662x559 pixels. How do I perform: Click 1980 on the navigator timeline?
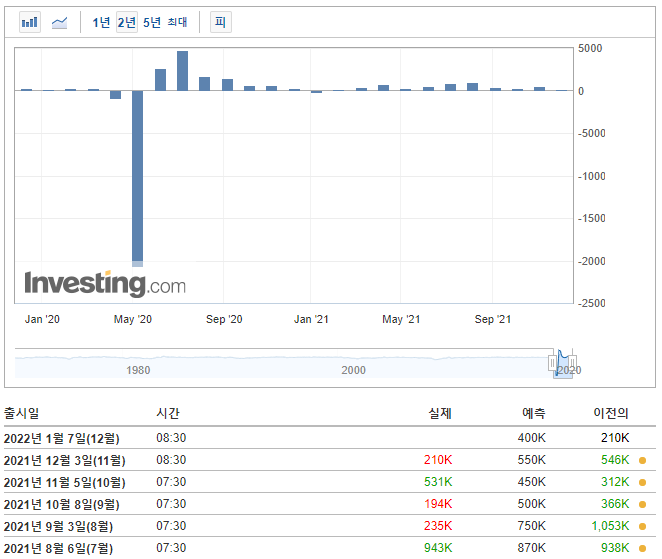coord(138,370)
